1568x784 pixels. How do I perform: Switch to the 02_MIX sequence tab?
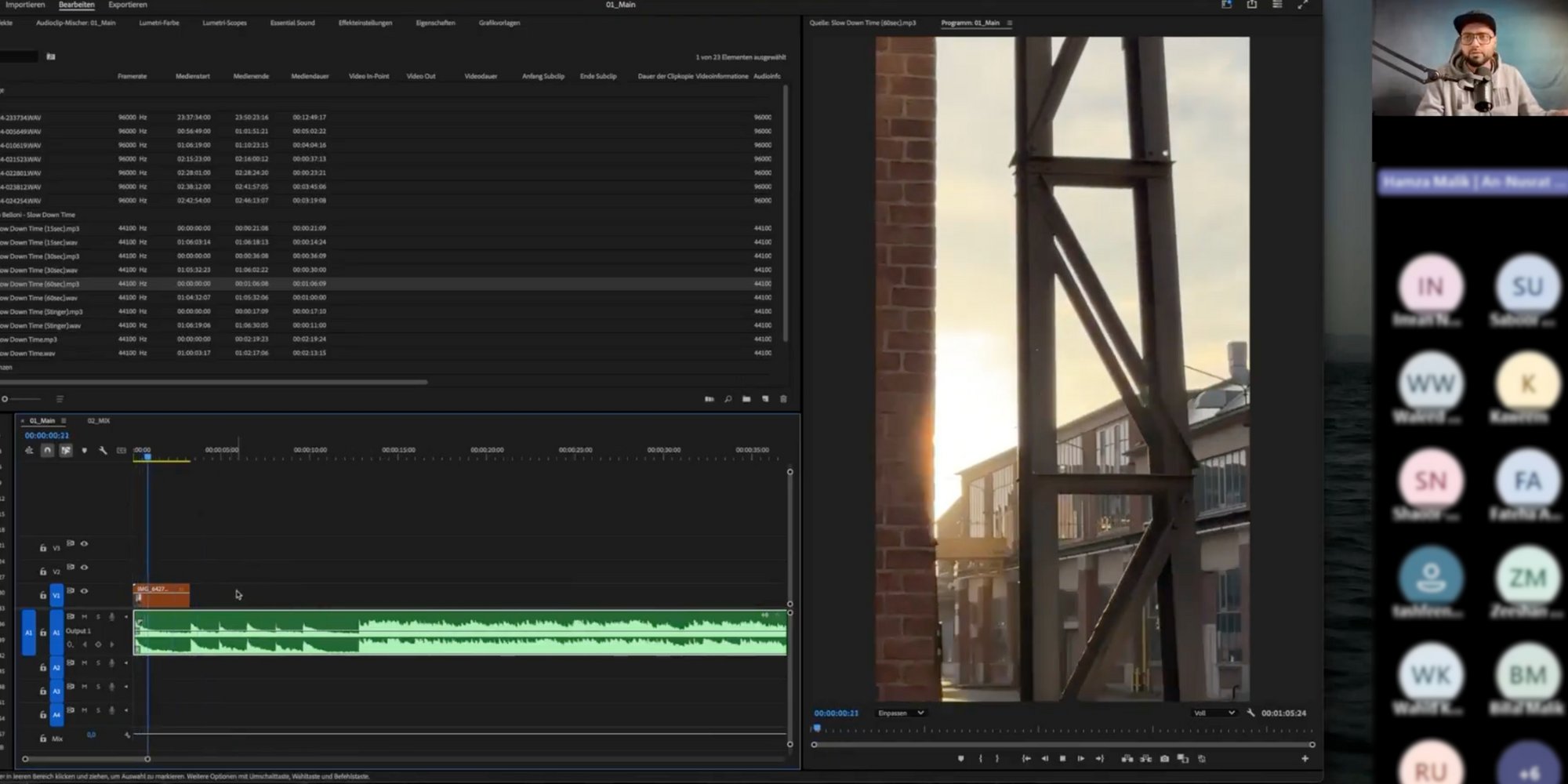pos(99,421)
